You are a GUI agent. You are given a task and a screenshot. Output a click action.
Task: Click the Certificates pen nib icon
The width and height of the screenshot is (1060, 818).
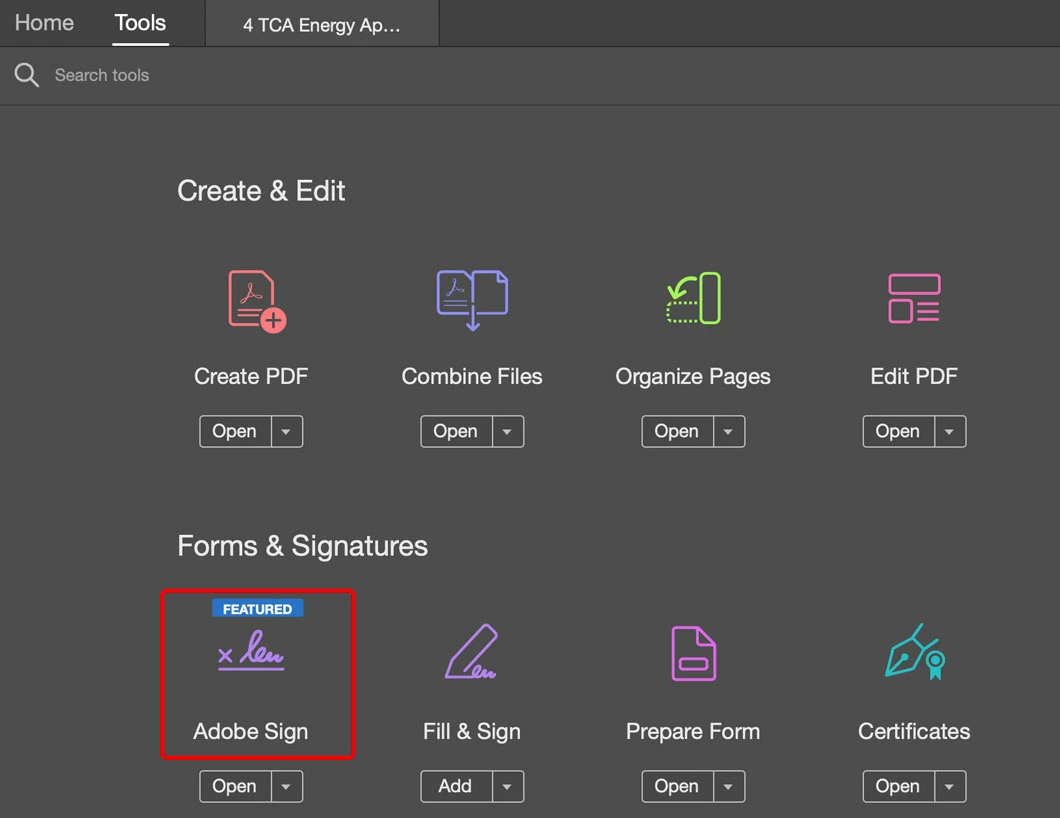915,652
